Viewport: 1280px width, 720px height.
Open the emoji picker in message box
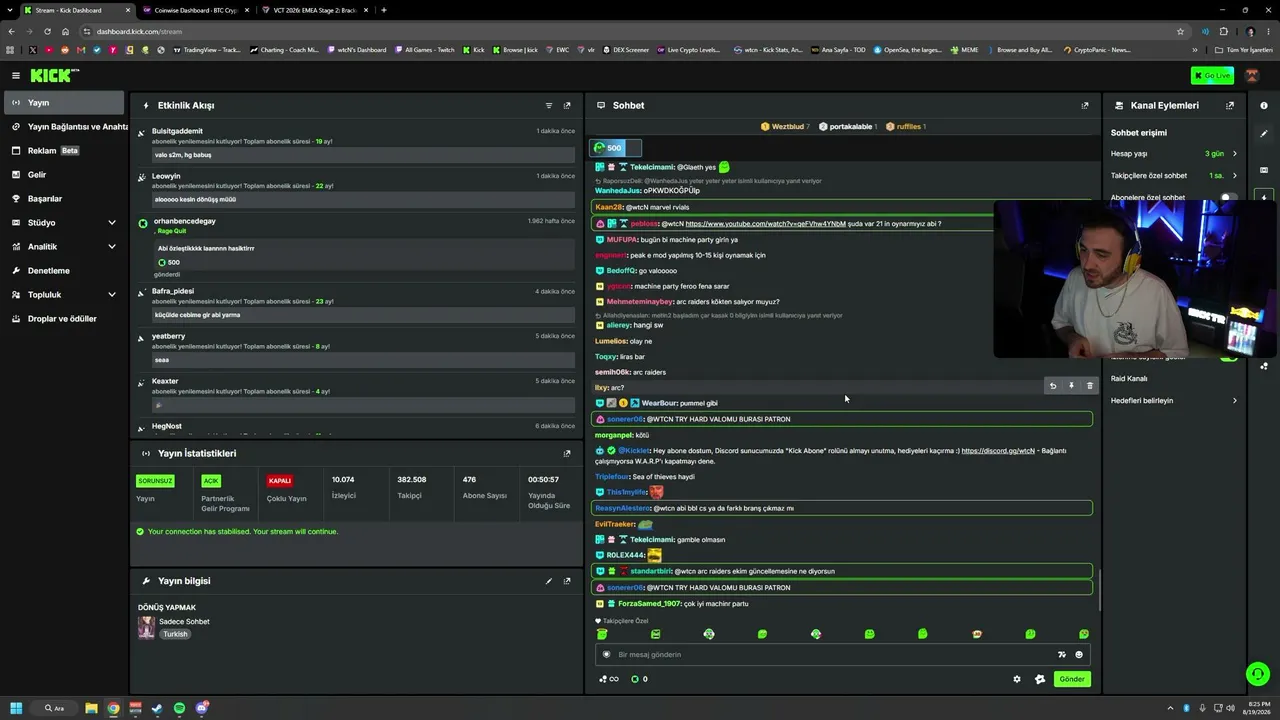pyautogui.click(x=1079, y=655)
